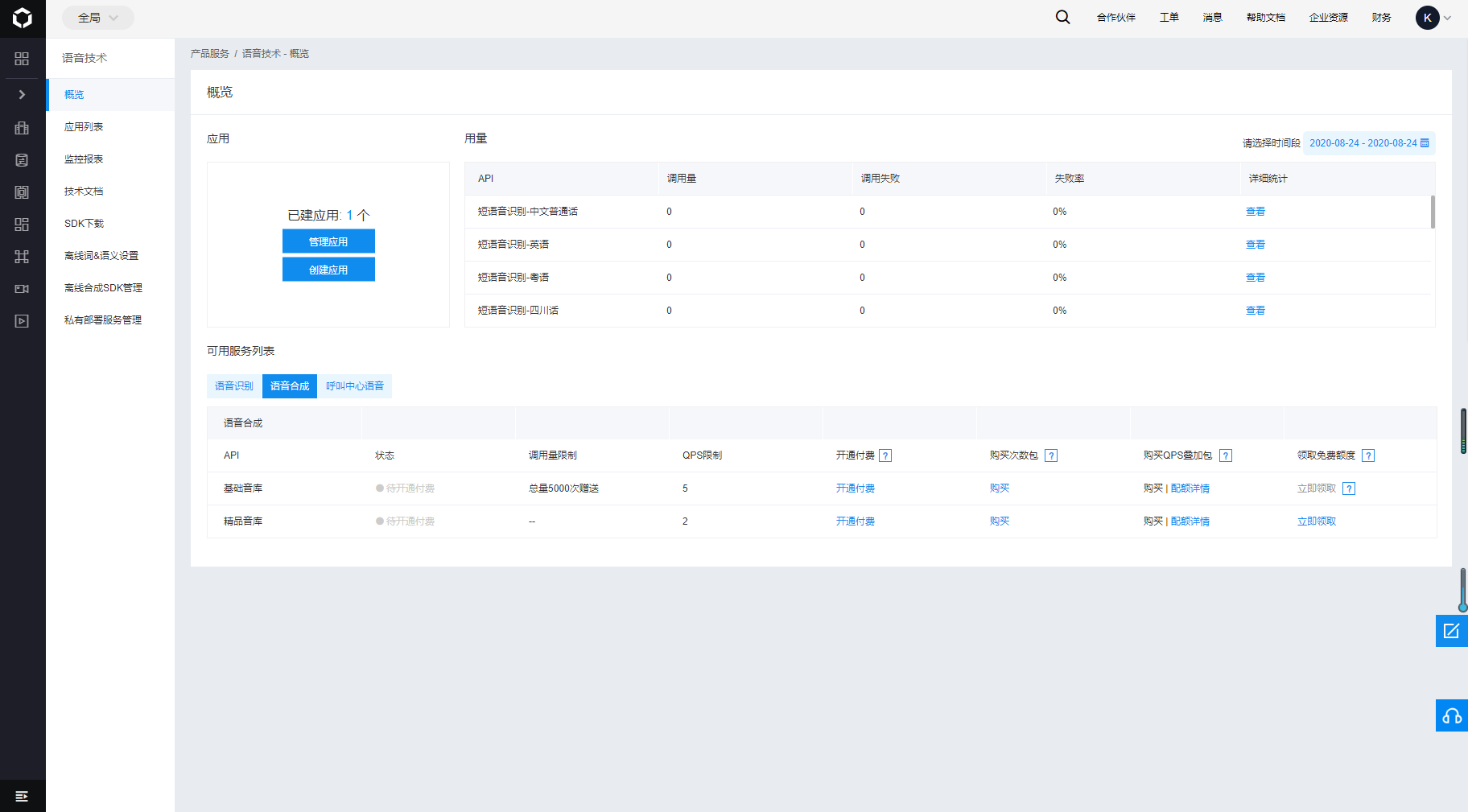Click the play-box icon in dark sidebar
The height and width of the screenshot is (812, 1468).
(x=22, y=321)
